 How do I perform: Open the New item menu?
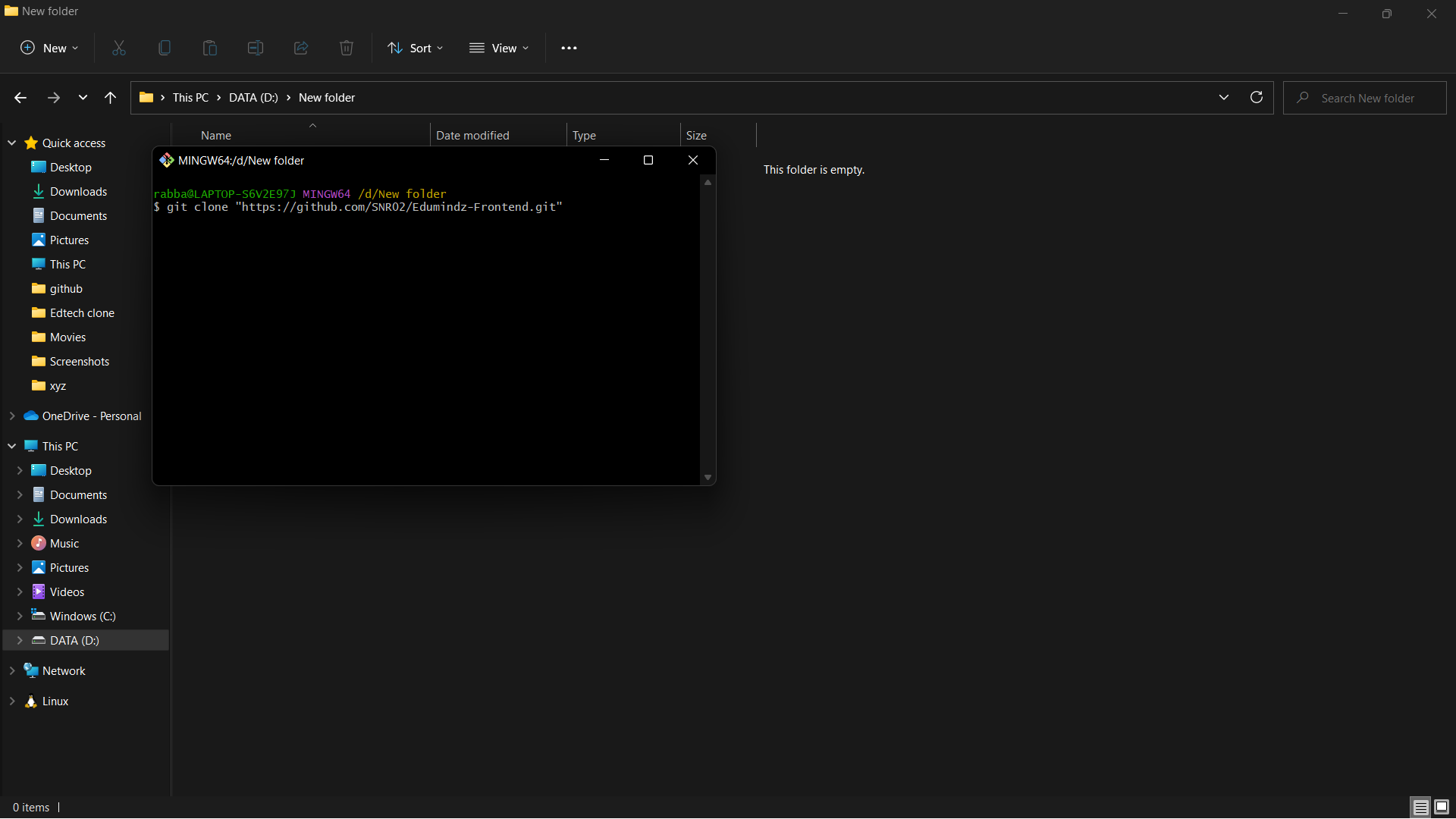(x=49, y=48)
